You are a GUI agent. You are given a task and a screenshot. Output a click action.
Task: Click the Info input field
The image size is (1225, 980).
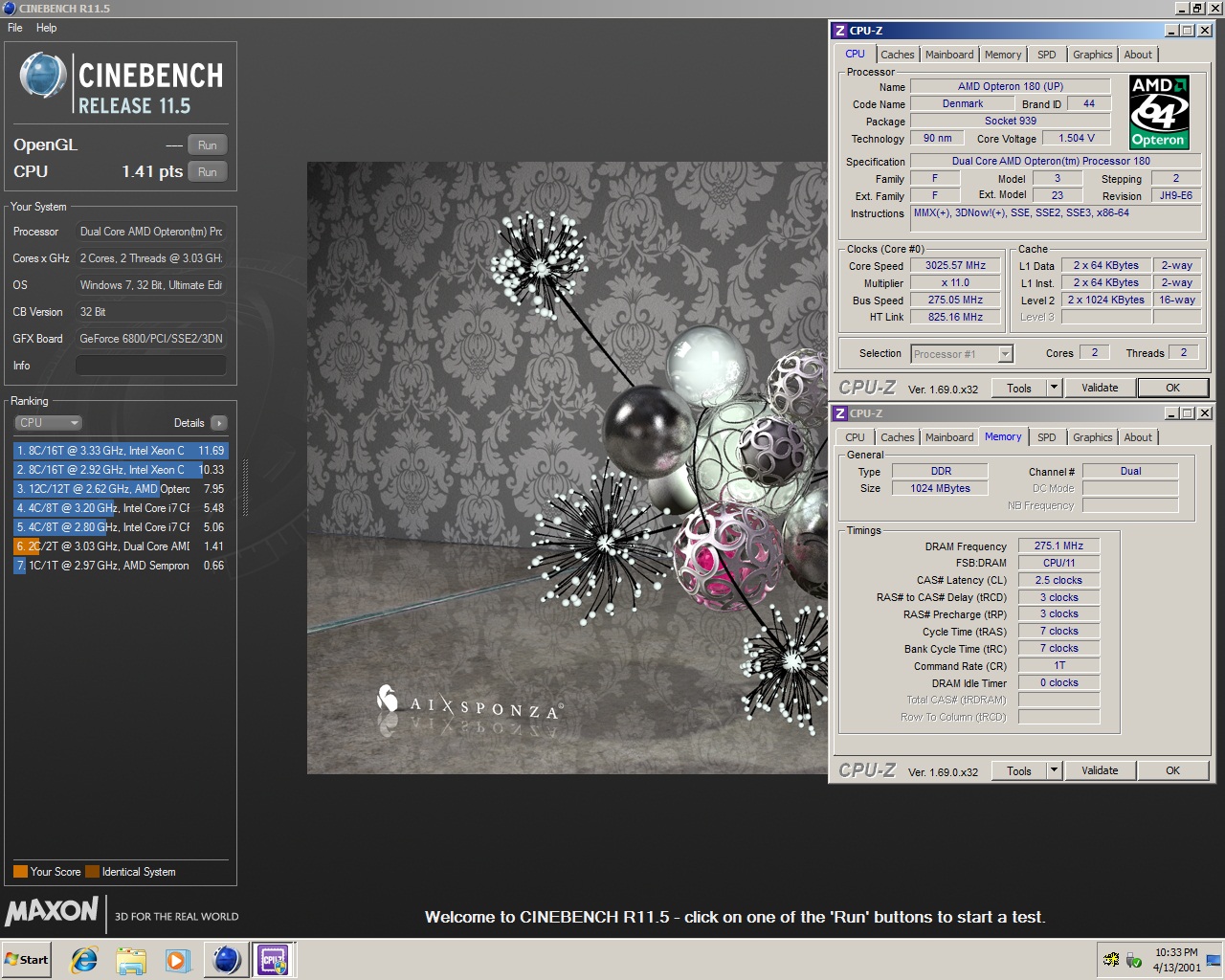click(x=151, y=366)
